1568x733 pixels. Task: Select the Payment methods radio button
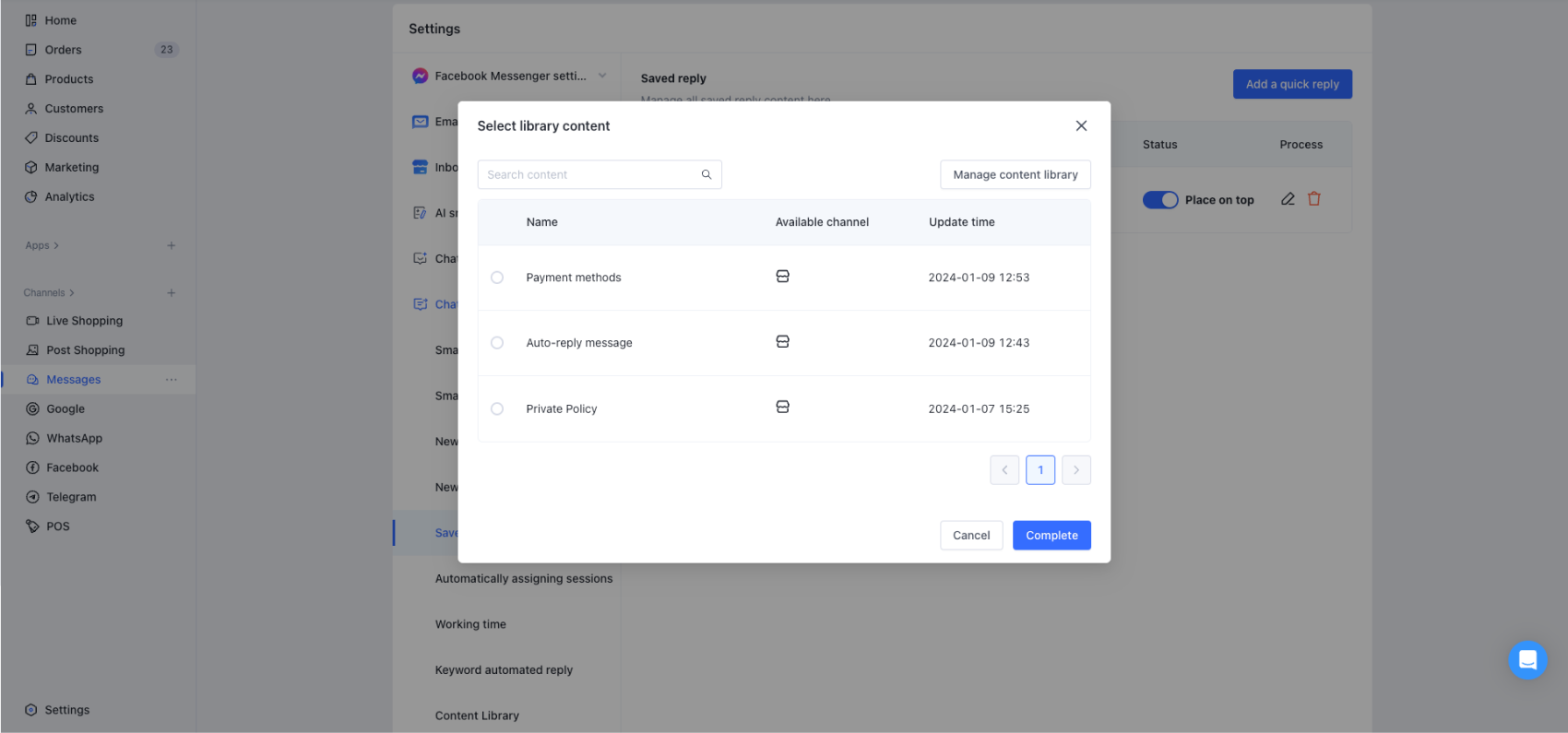[x=497, y=278]
